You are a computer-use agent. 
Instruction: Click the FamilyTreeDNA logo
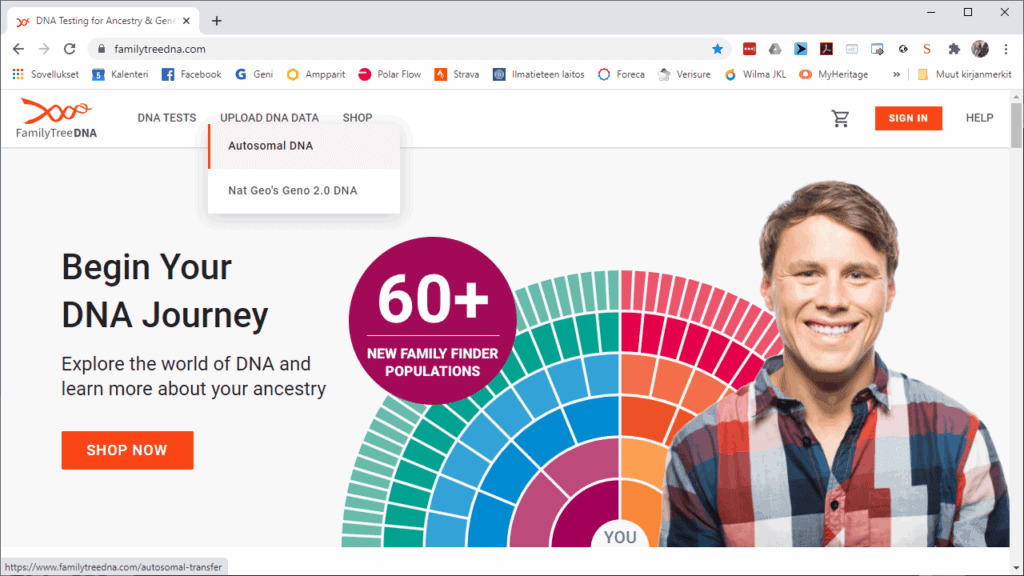(56, 118)
